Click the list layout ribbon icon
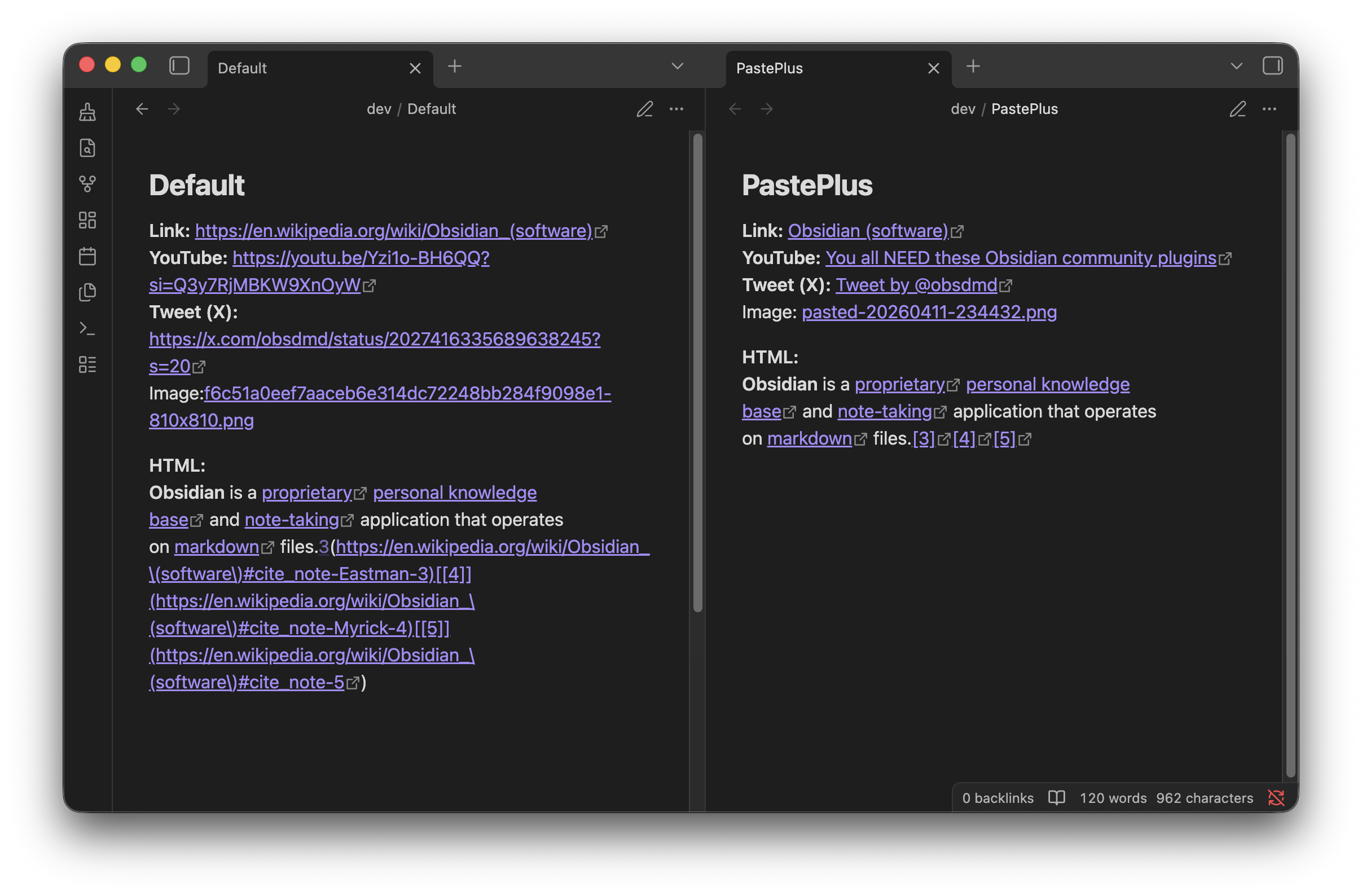 point(87,364)
